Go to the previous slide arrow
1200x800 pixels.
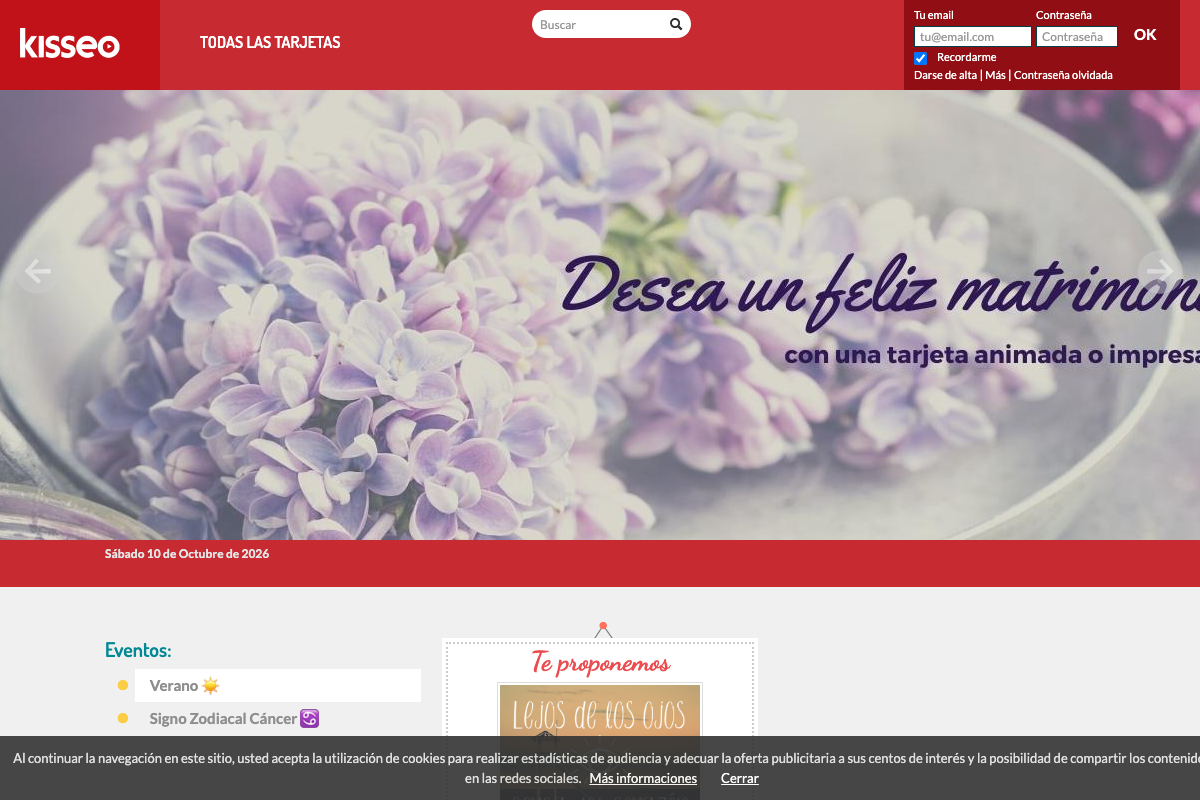[x=37, y=271]
